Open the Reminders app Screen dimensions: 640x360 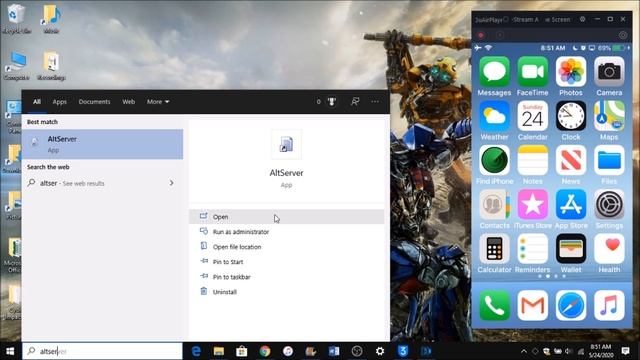533,249
